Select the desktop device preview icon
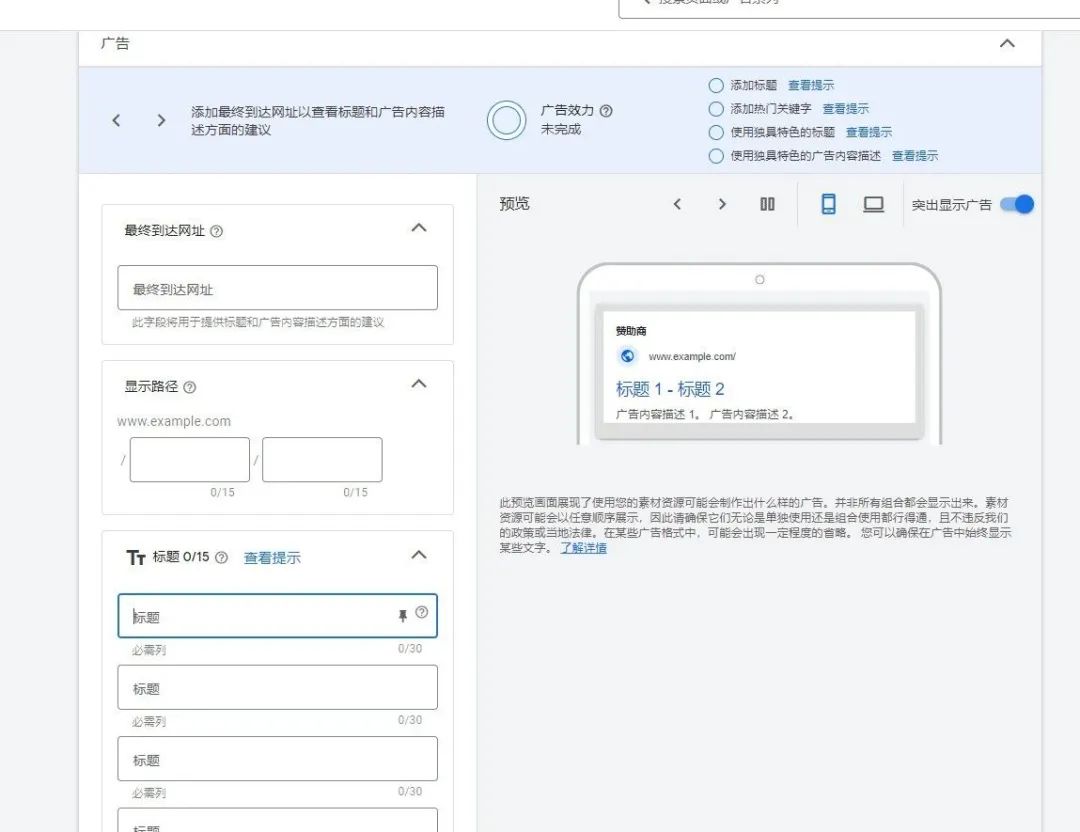 point(873,204)
